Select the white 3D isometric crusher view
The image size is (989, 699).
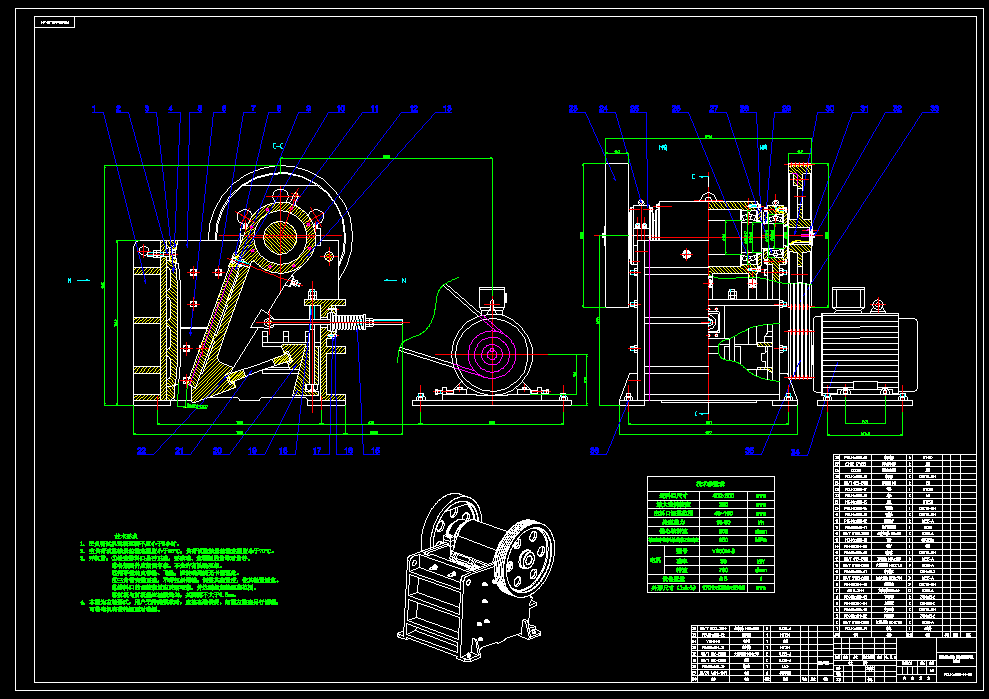pyautogui.click(x=477, y=577)
